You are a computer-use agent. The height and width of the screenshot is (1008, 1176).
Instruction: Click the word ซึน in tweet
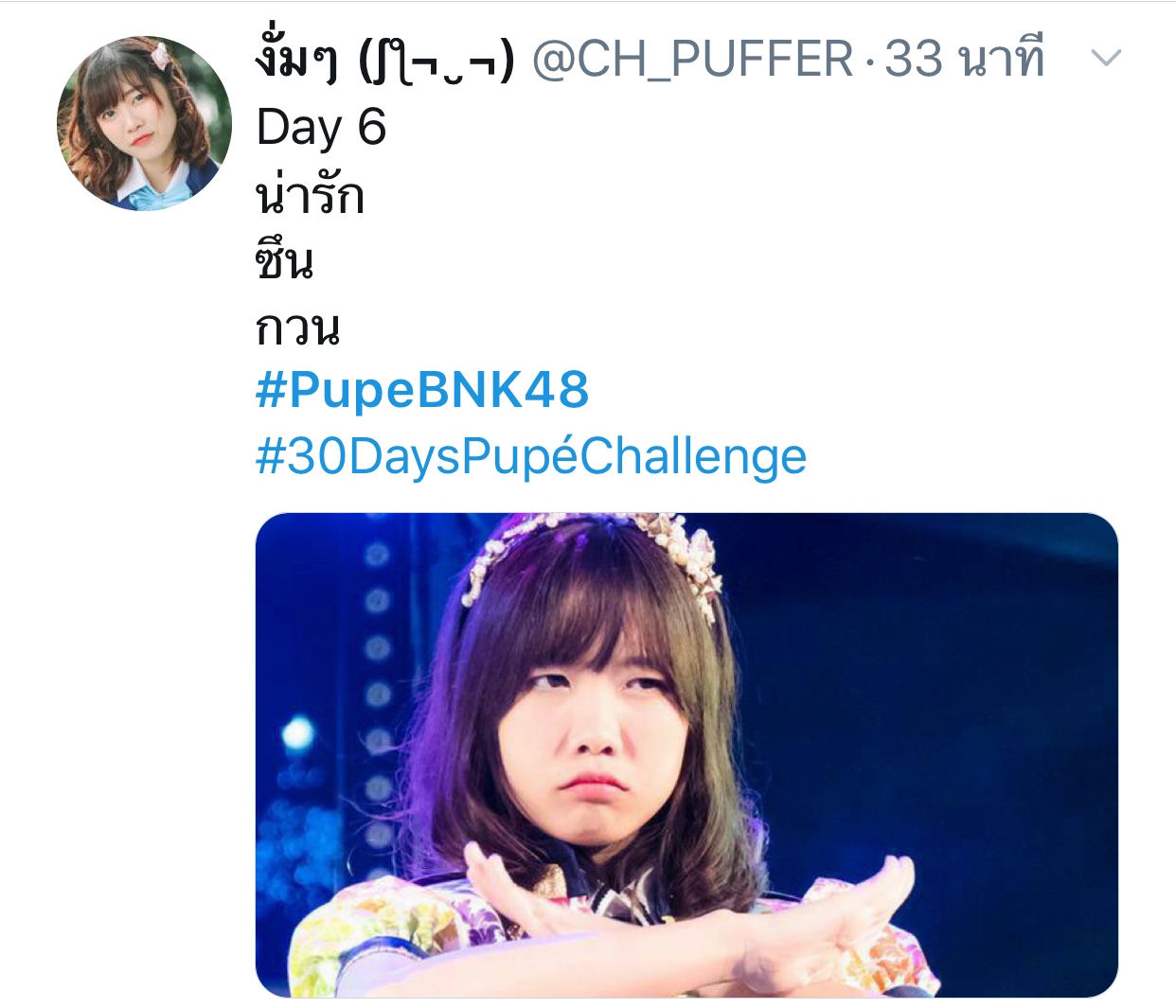tap(284, 259)
